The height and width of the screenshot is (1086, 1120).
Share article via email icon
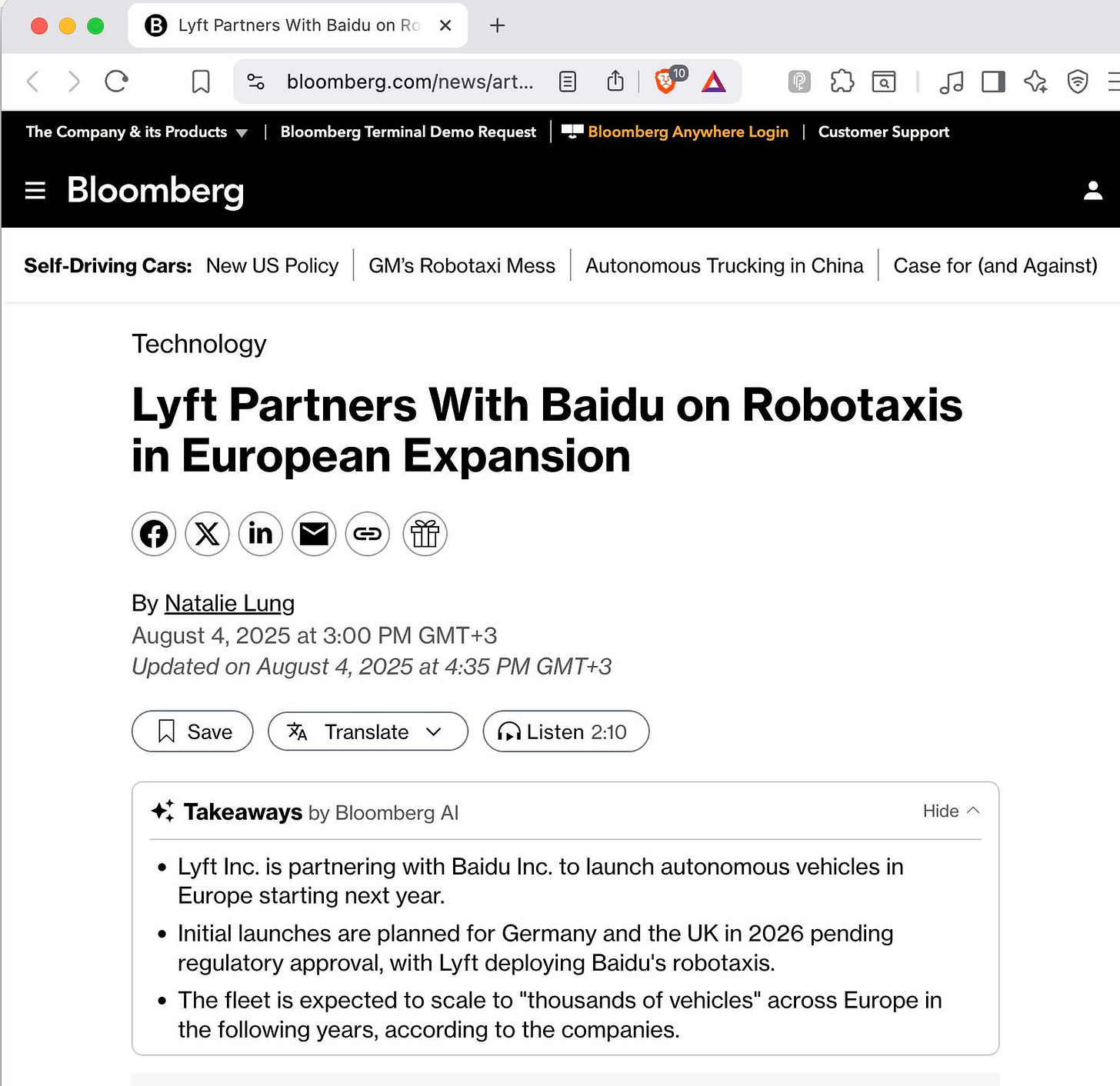314,534
